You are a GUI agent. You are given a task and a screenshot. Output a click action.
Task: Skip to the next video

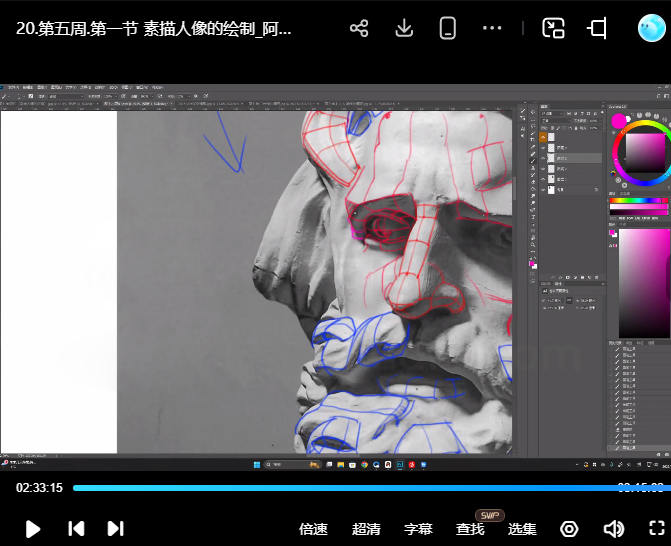(115, 529)
